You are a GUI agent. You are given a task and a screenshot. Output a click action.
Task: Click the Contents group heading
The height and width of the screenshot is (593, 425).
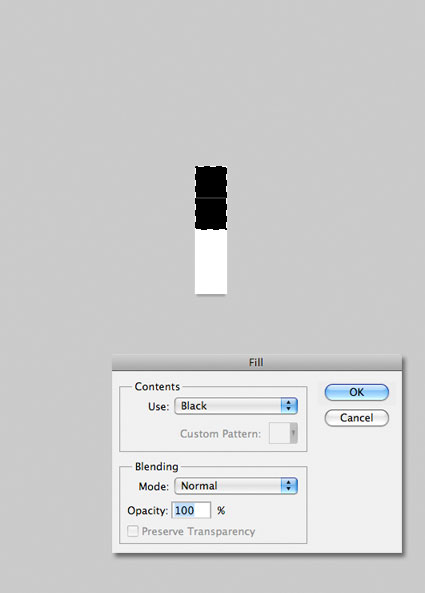[x=157, y=387]
